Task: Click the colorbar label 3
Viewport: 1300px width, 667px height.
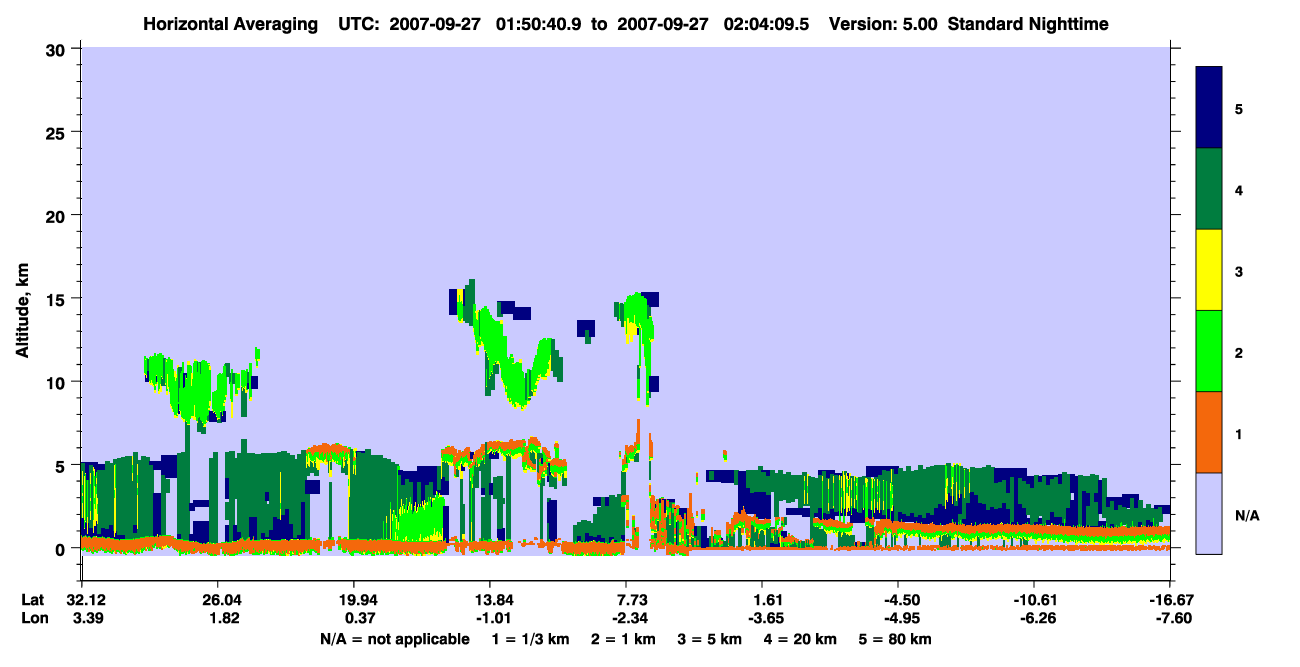Action: 1238,271
